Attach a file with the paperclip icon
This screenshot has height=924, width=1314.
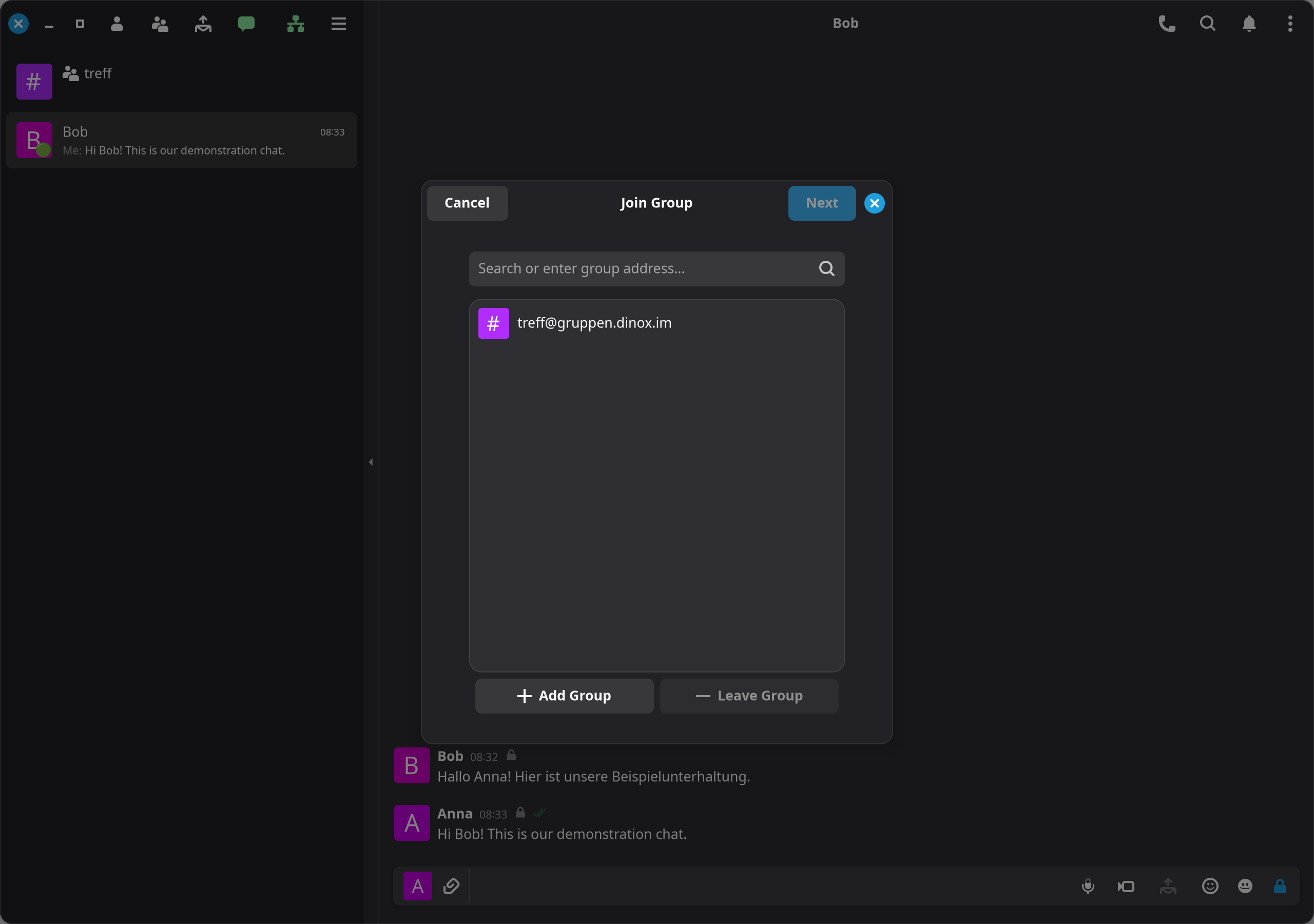pos(451,886)
